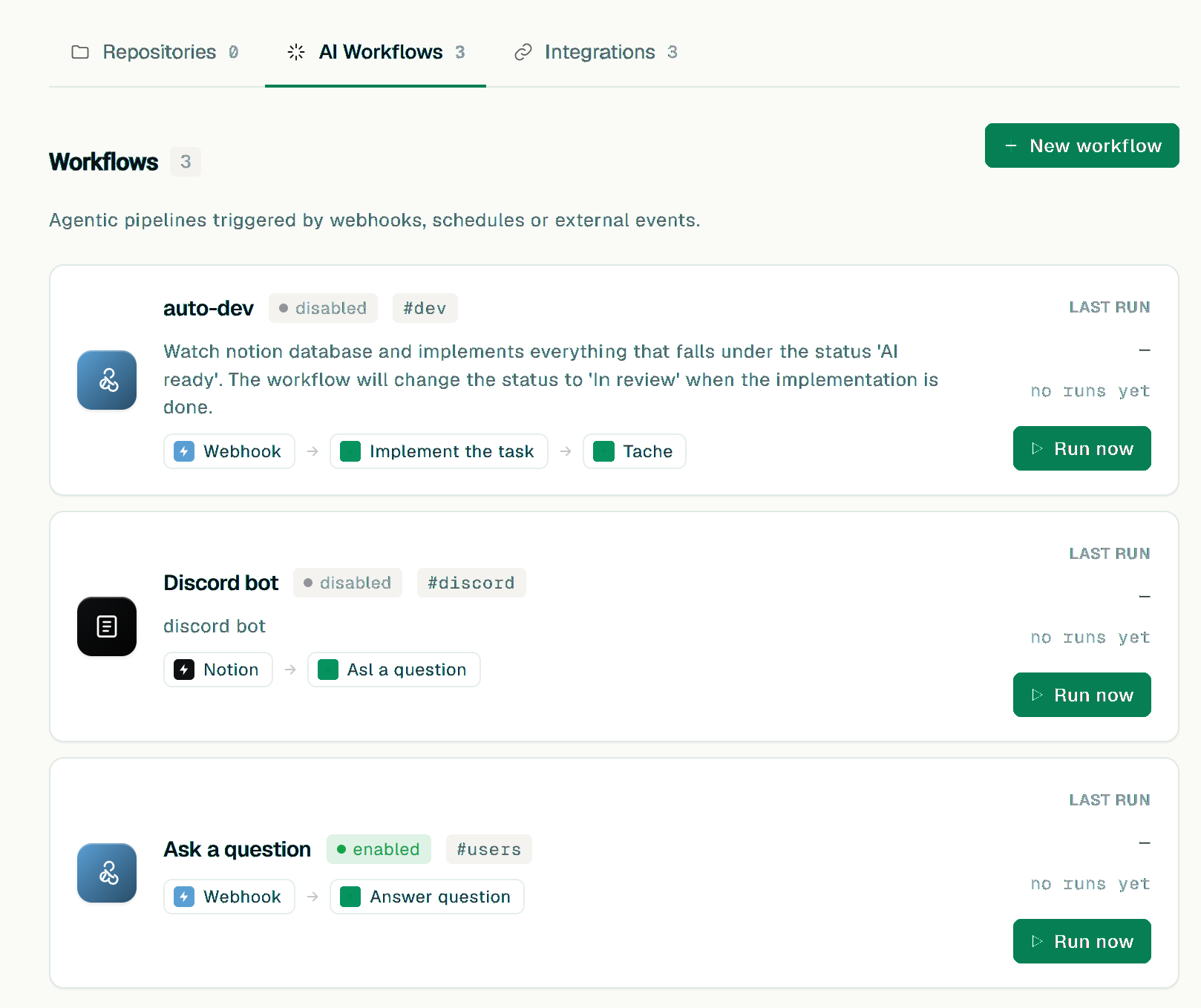Click the Workflows heading

pos(104,162)
